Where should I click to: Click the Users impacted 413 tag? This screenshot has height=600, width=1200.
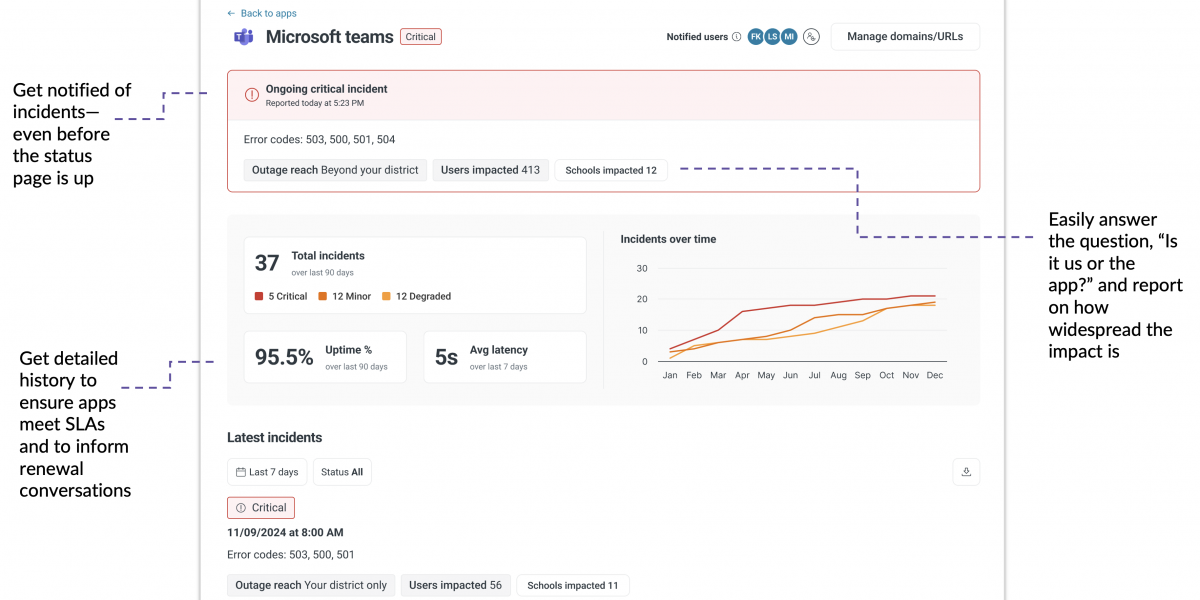(490, 170)
